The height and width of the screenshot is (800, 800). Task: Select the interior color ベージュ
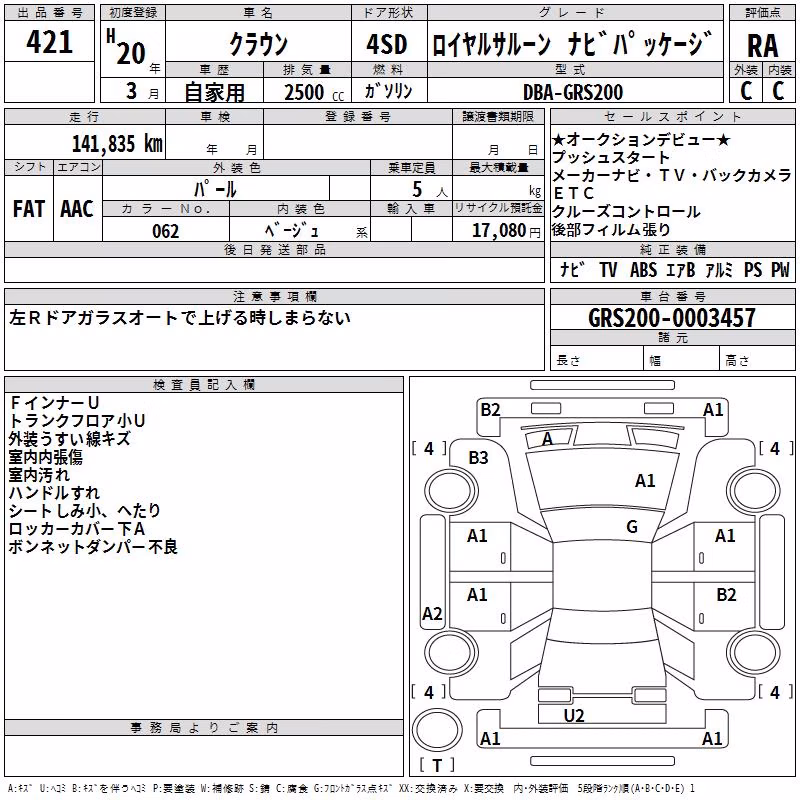291,231
